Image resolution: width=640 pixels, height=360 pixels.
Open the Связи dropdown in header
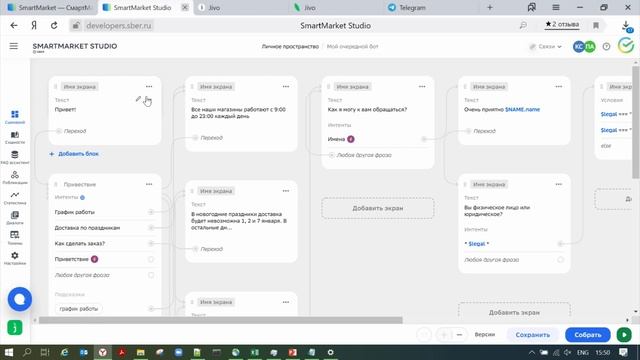coord(546,47)
